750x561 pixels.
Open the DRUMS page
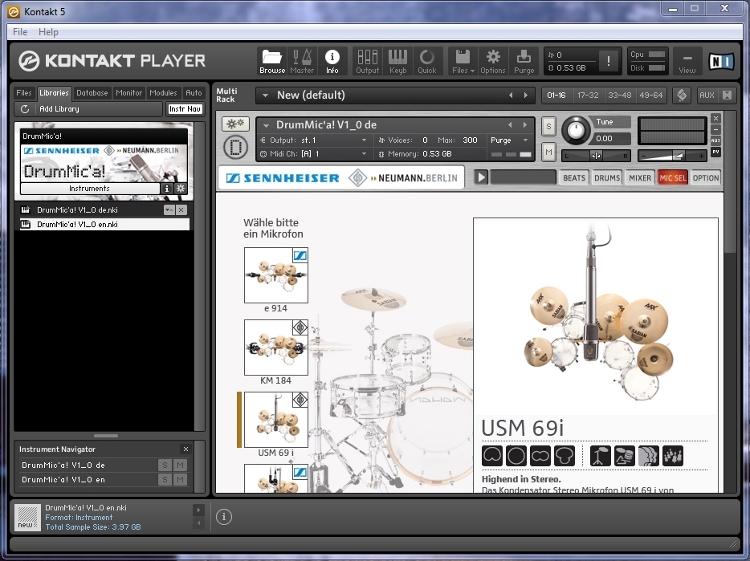[607, 178]
